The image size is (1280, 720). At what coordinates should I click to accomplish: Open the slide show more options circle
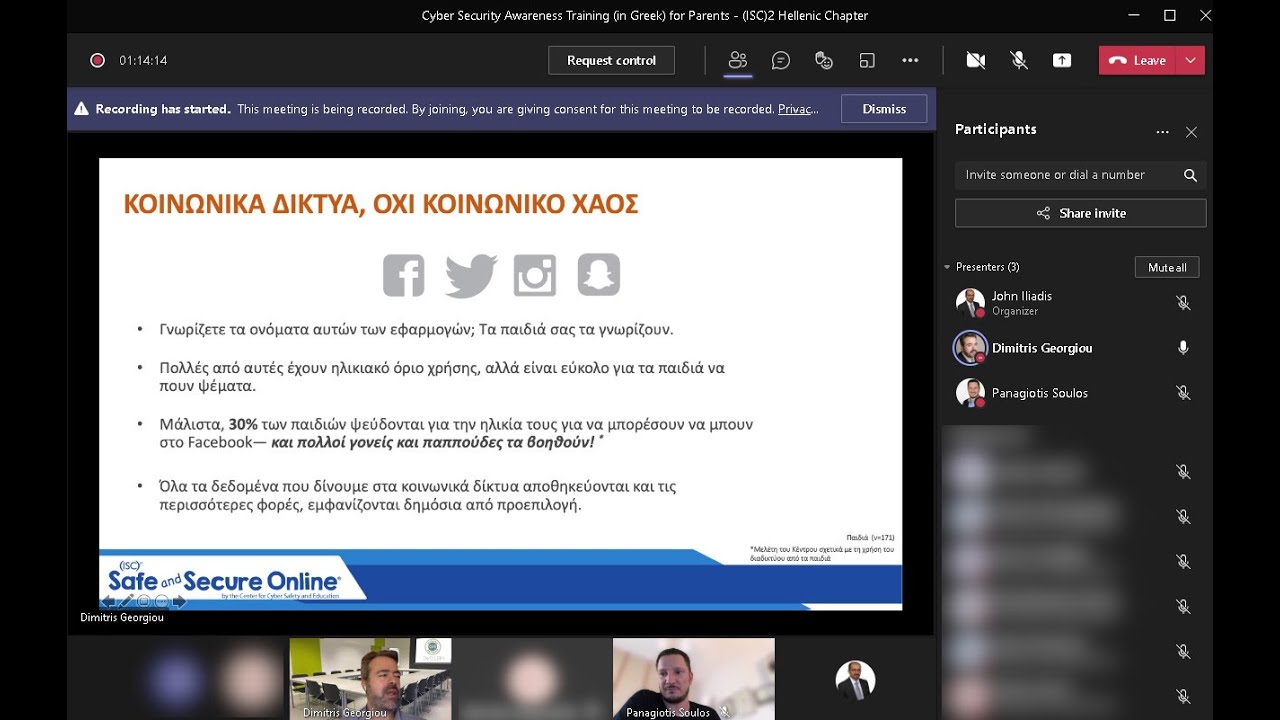tap(161, 601)
